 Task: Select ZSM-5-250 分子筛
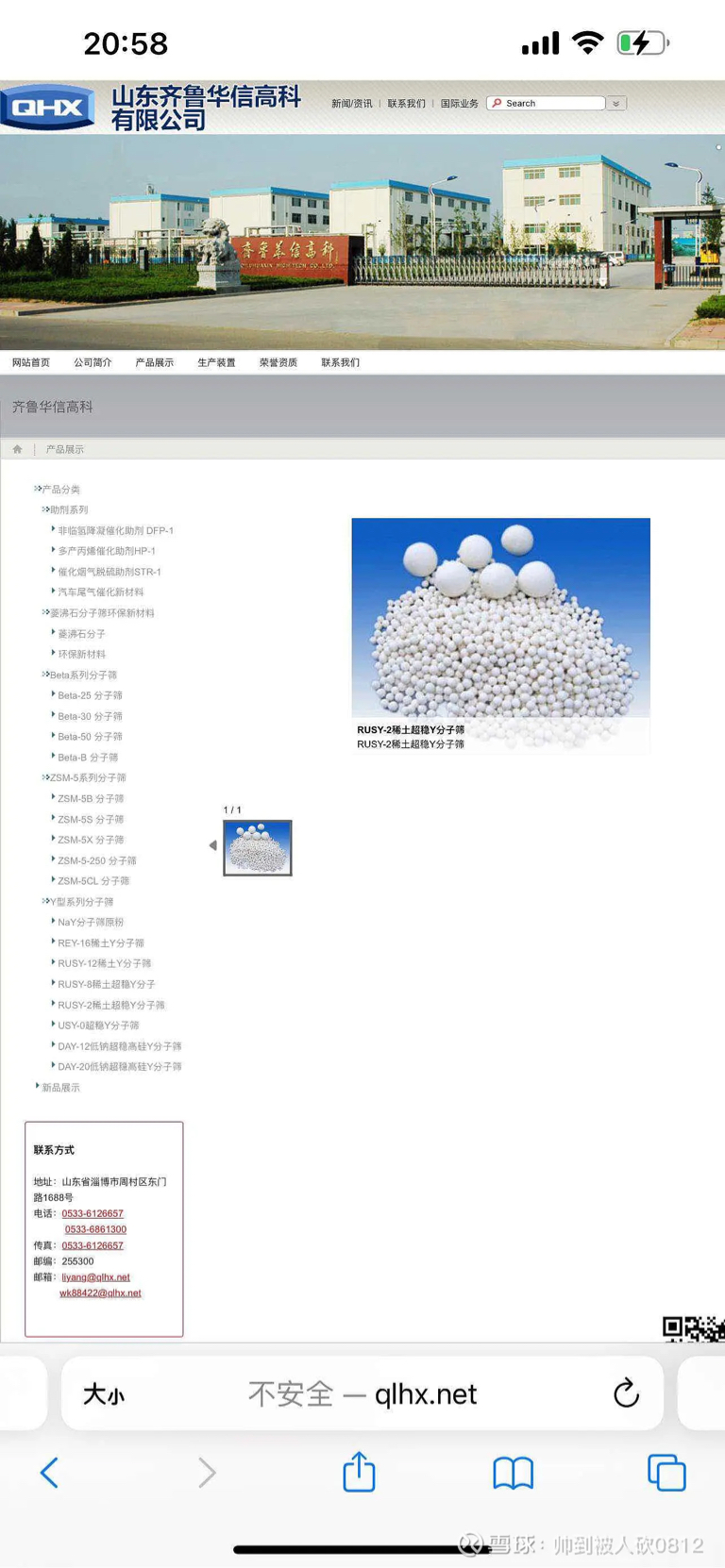point(97,860)
